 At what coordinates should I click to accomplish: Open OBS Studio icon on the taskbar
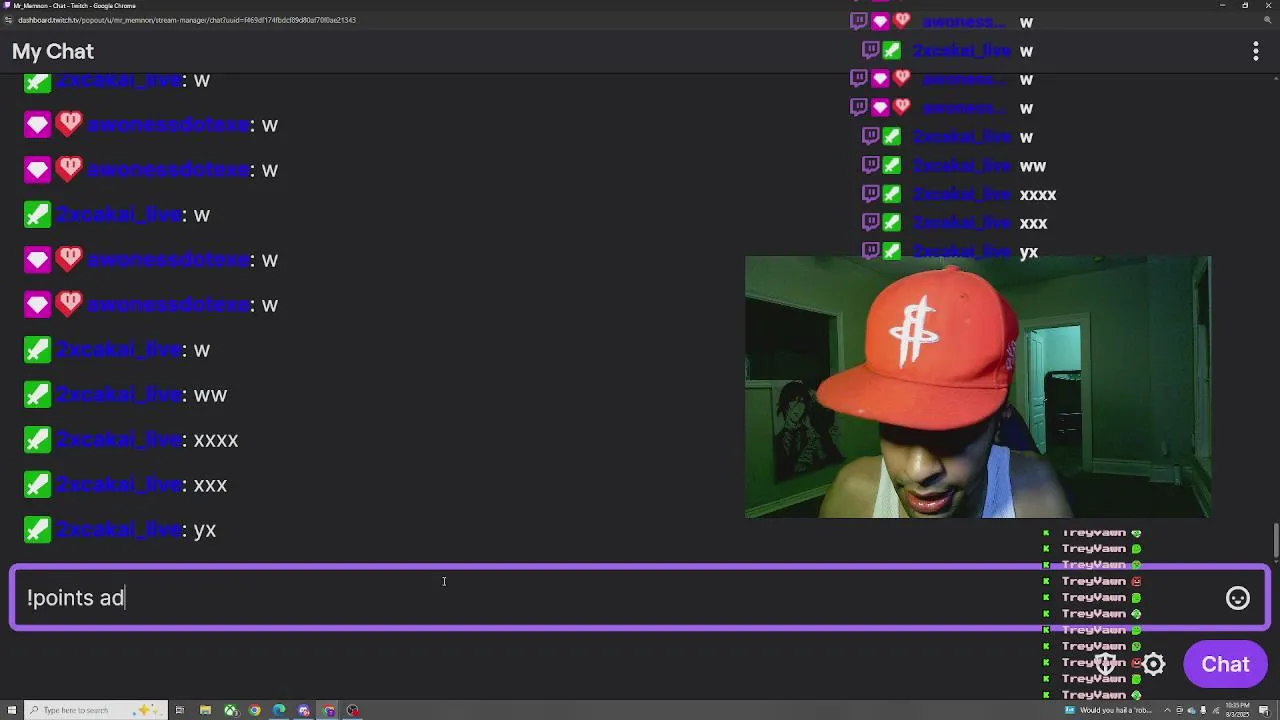click(x=353, y=710)
